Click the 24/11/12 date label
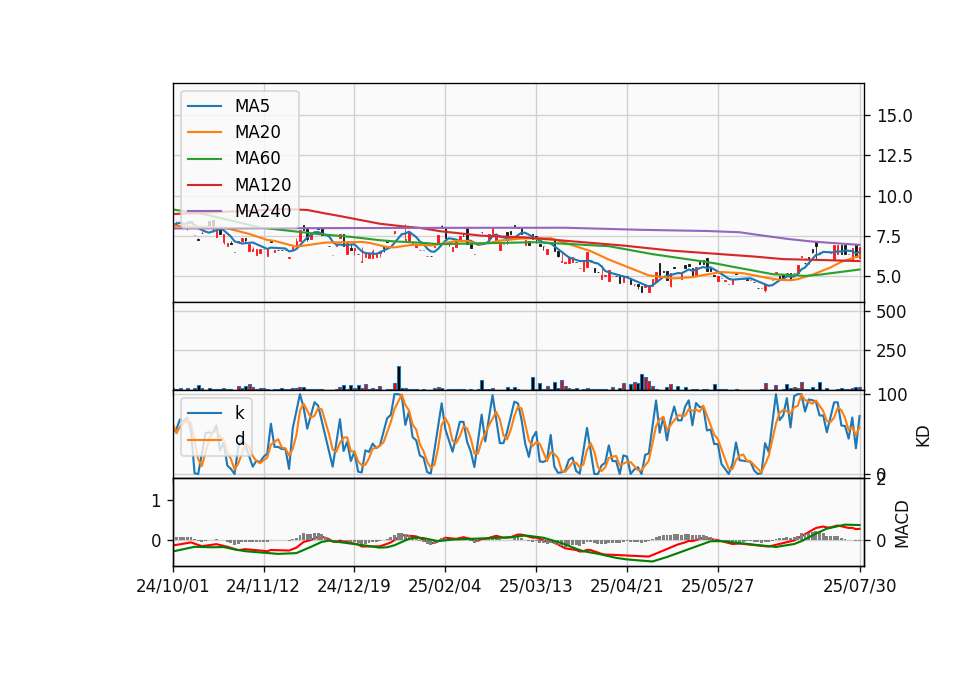Viewport: 960px width, 690px height. [x=263, y=586]
